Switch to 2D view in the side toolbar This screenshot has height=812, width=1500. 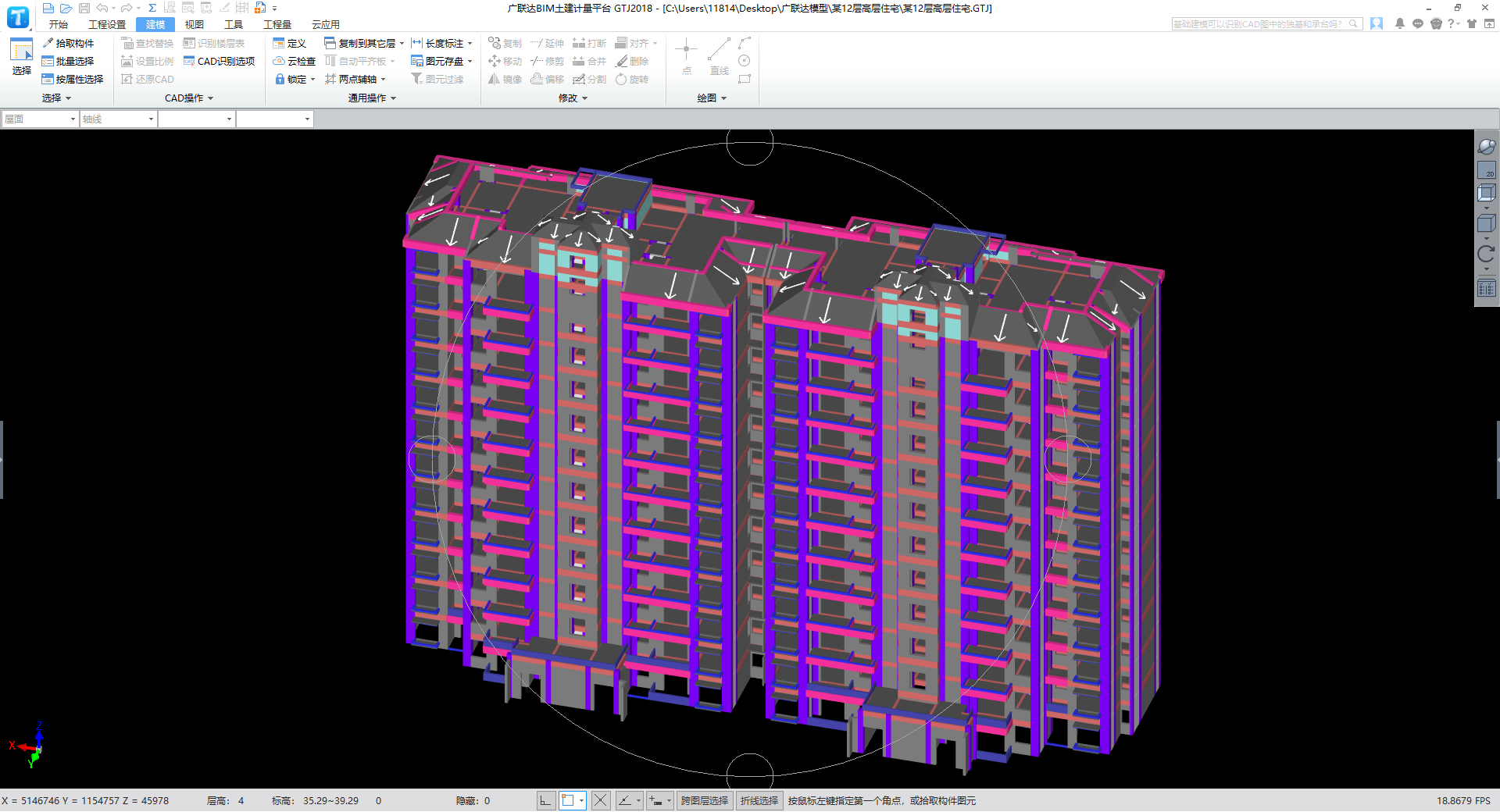[x=1486, y=171]
